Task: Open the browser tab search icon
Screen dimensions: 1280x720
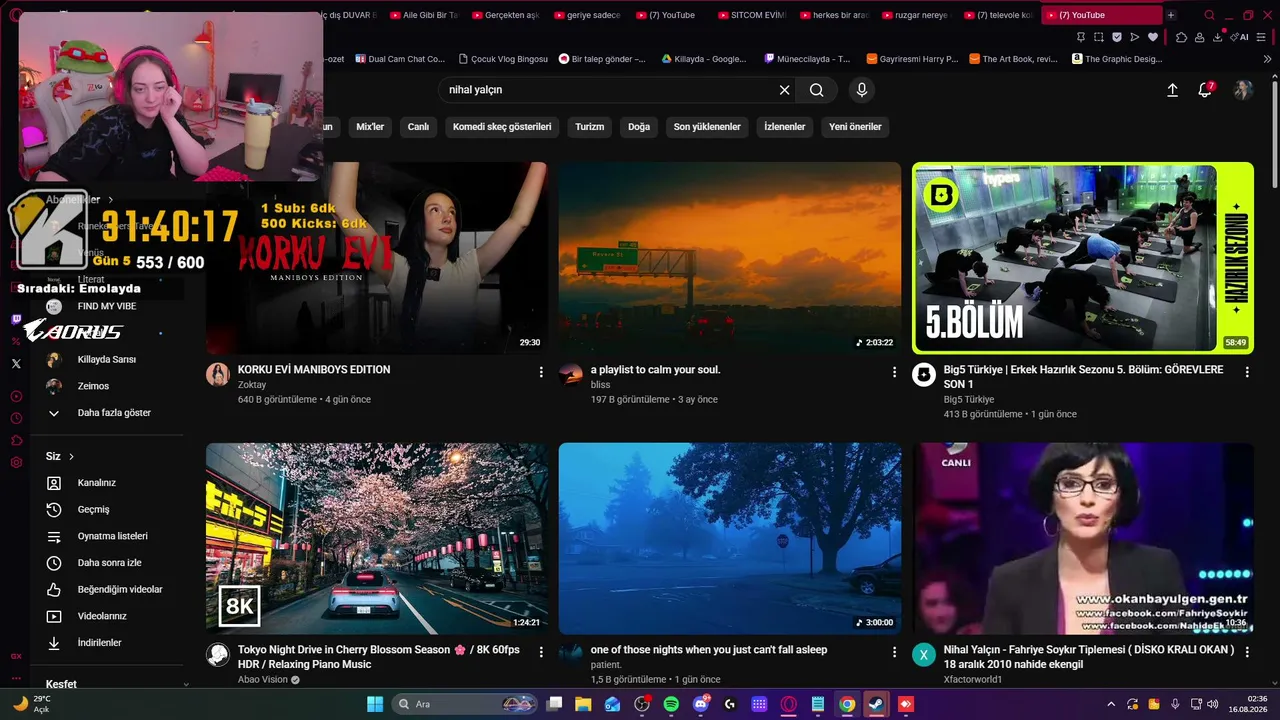Action: tap(1209, 15)
